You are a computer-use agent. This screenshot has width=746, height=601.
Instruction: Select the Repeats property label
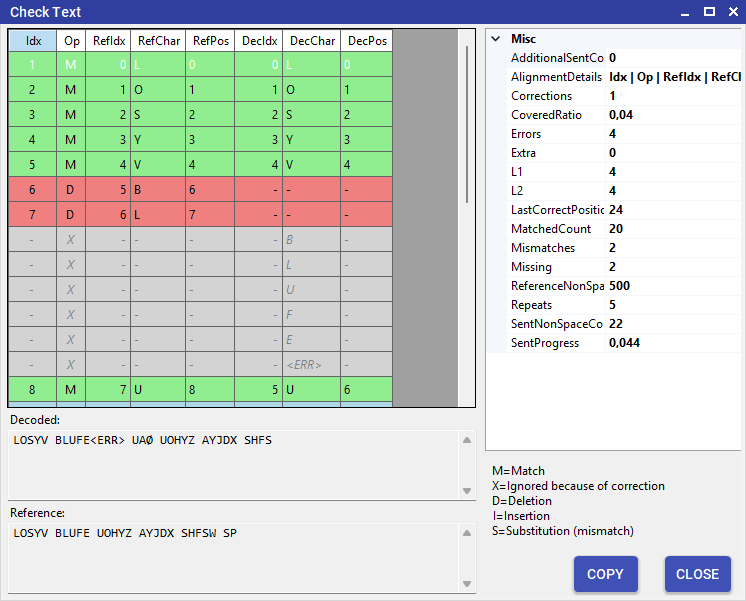click(531, 305)
